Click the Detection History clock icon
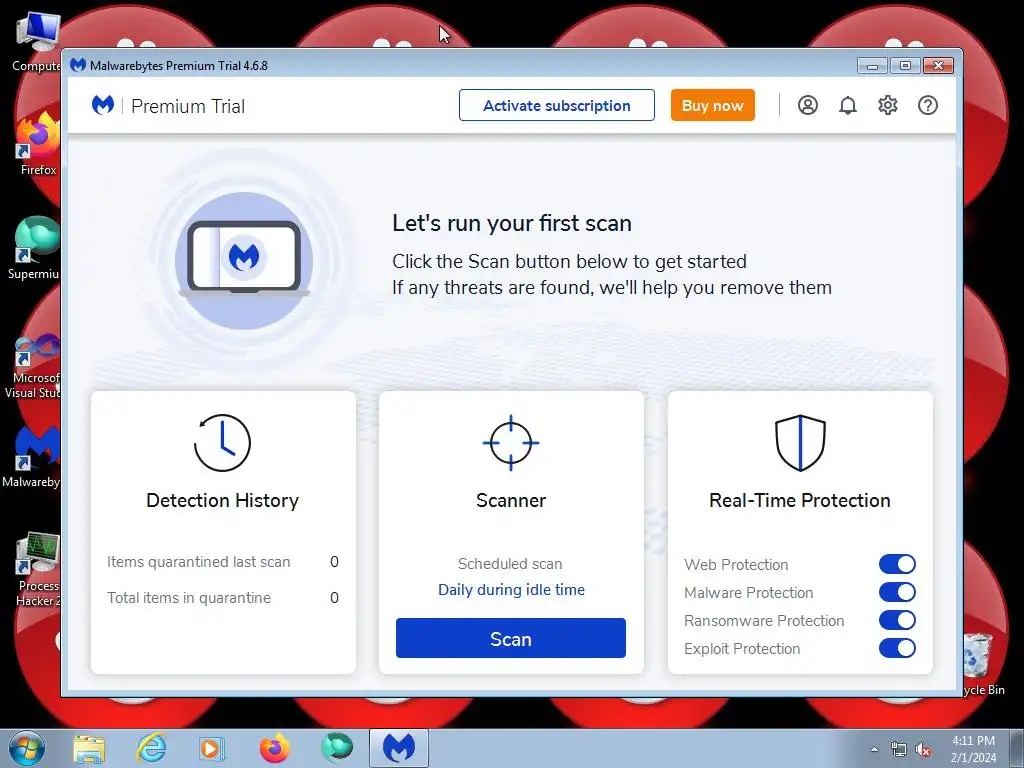Viewport: 1024px width, 768px height. pos(222,443)
